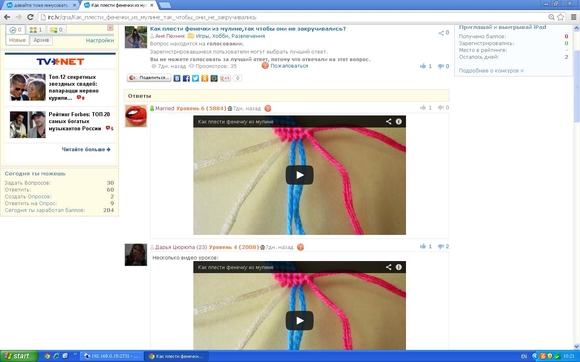The width and height of the screenshot is (580, 362).
Task: Select the Как плести фенечки browser tab
Action: [119, 5]
